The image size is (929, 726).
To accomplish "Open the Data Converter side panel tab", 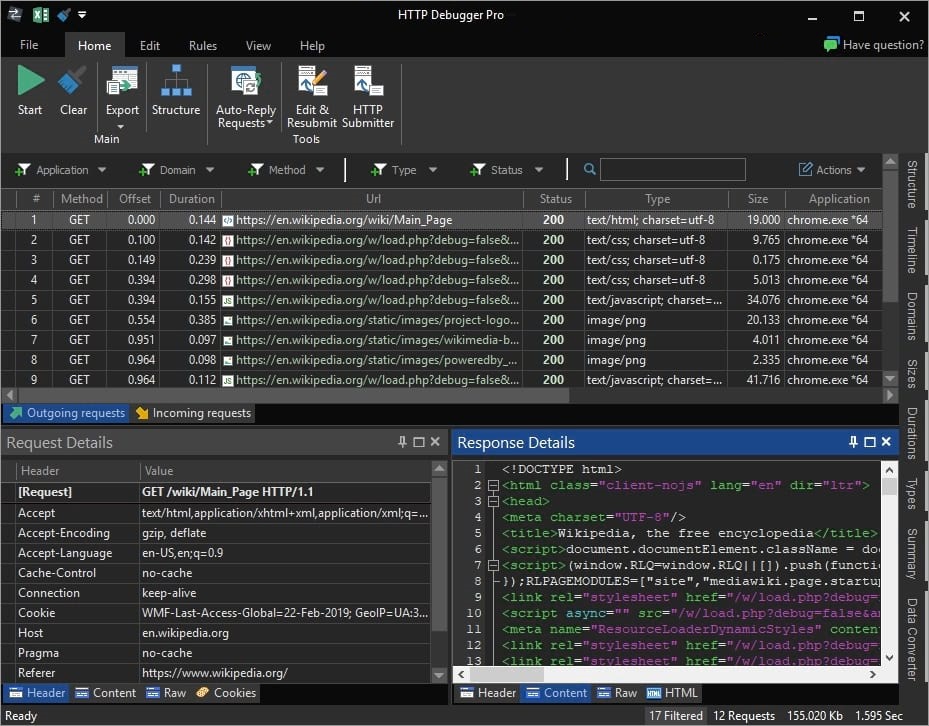I will [x=912, y=639].
